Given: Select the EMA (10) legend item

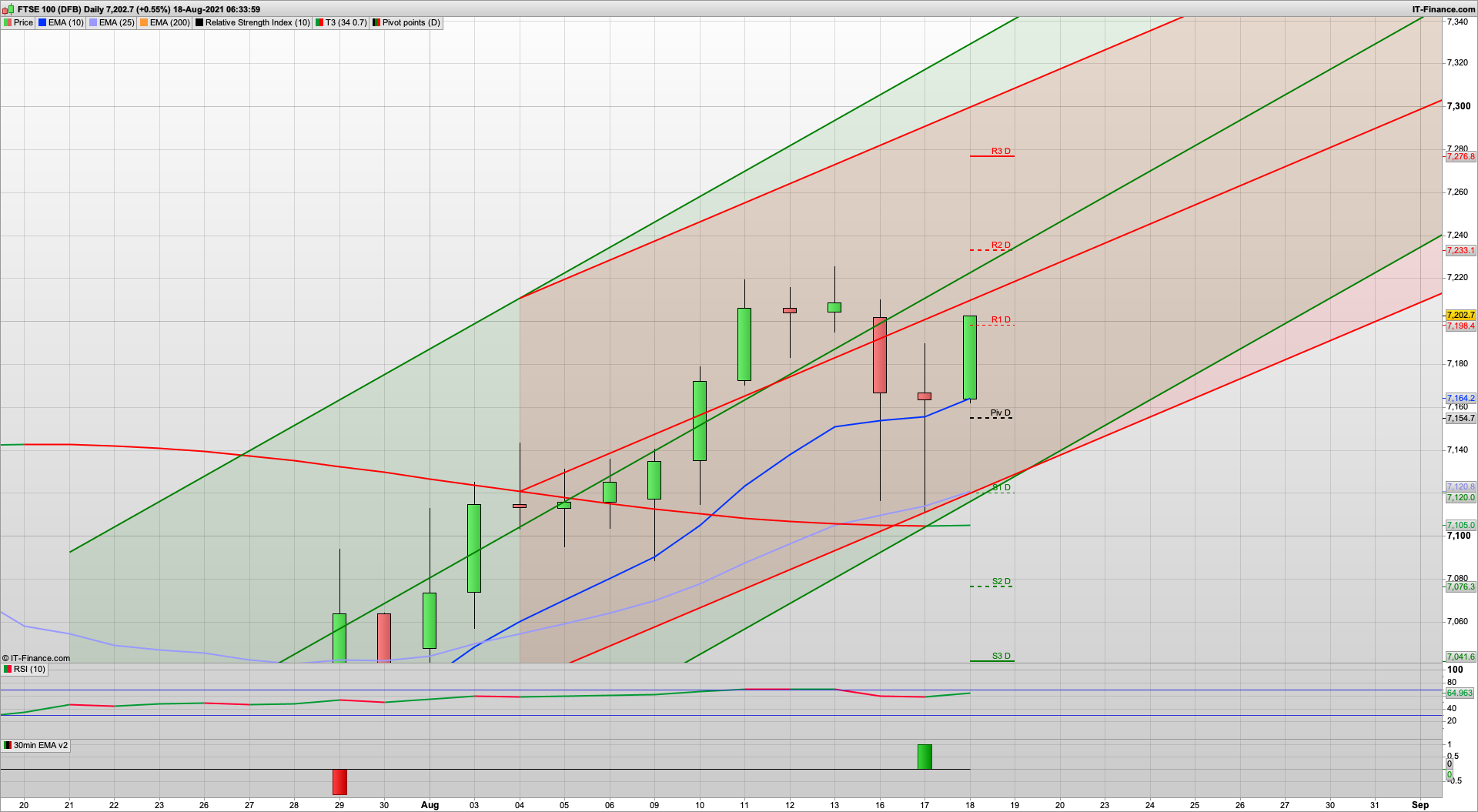Looking at the screenshot, I should tap(61, 22).
